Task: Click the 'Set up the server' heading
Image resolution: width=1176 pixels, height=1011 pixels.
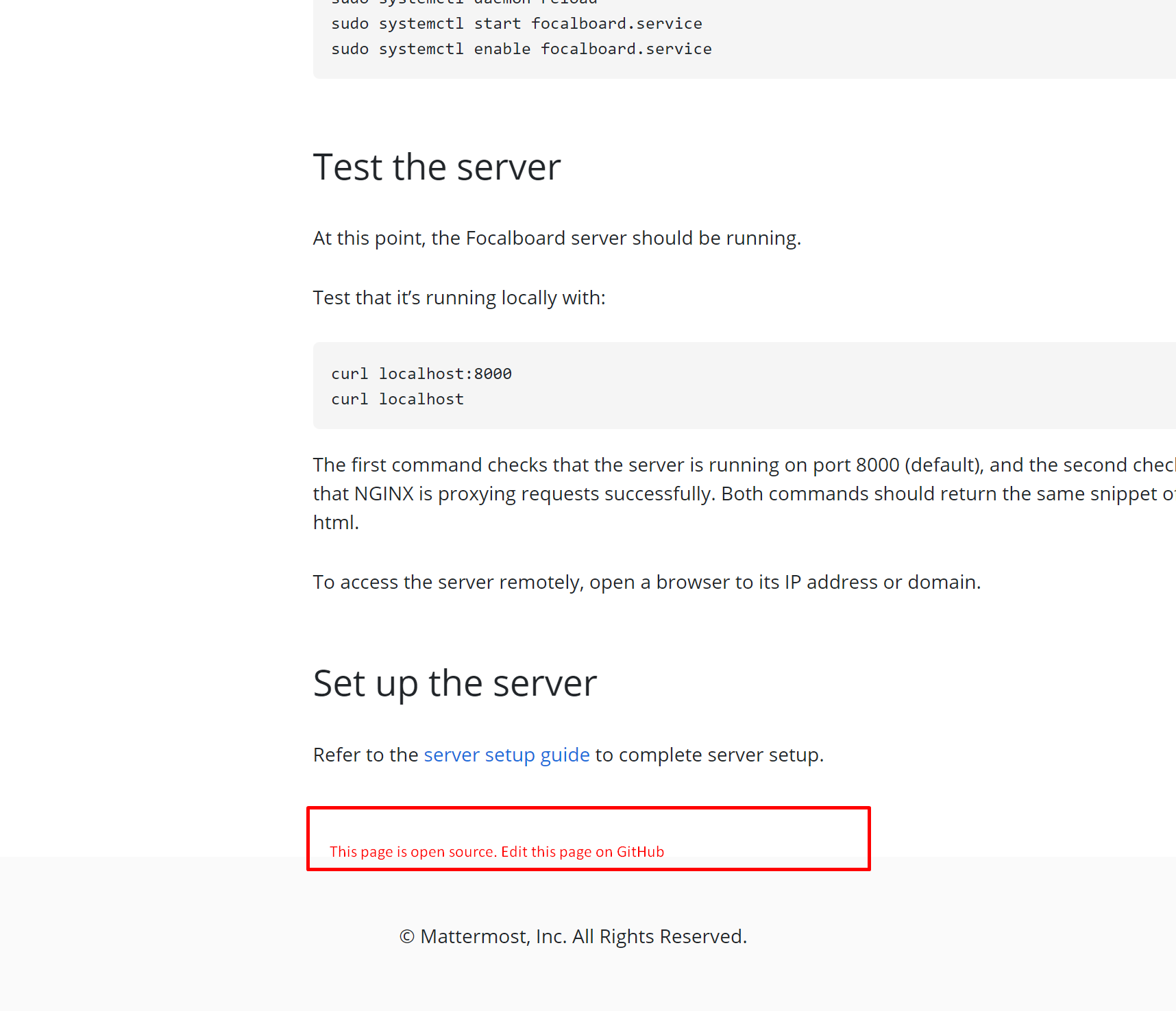Action: [x=455, y=683]
